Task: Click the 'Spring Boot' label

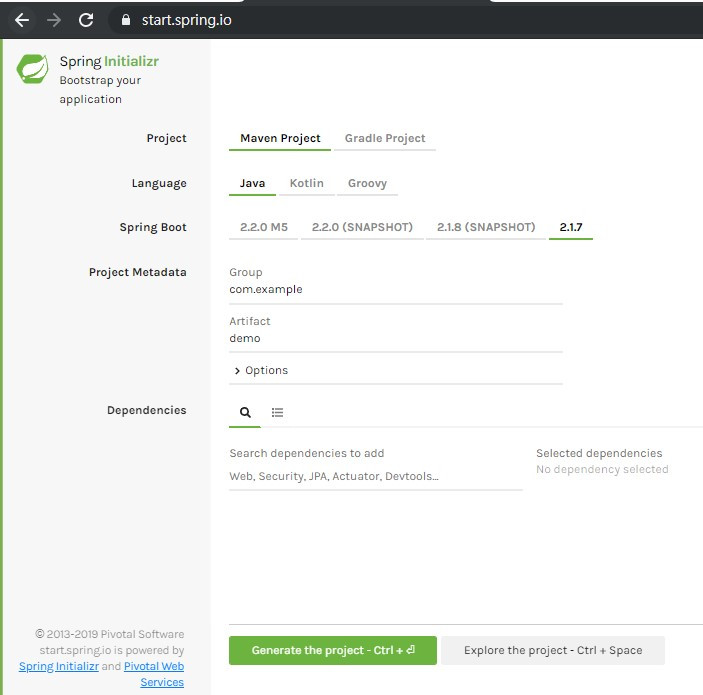Action: tap(153, 227)
